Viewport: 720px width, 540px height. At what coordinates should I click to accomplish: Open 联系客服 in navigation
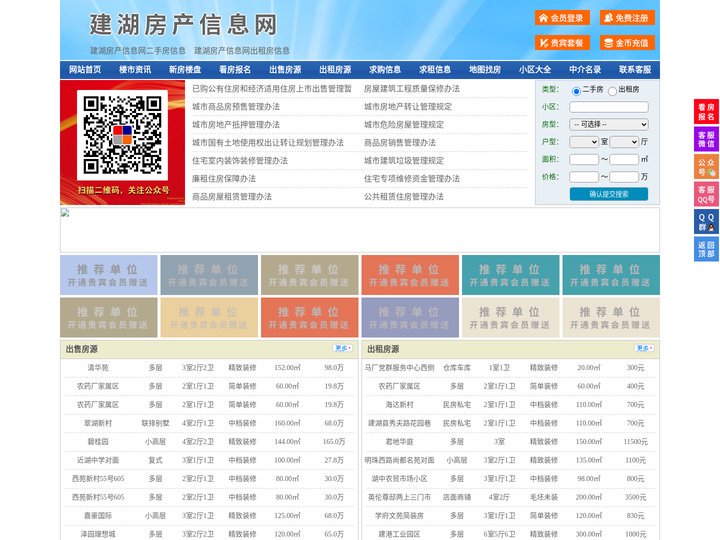(x=636, y=70)
